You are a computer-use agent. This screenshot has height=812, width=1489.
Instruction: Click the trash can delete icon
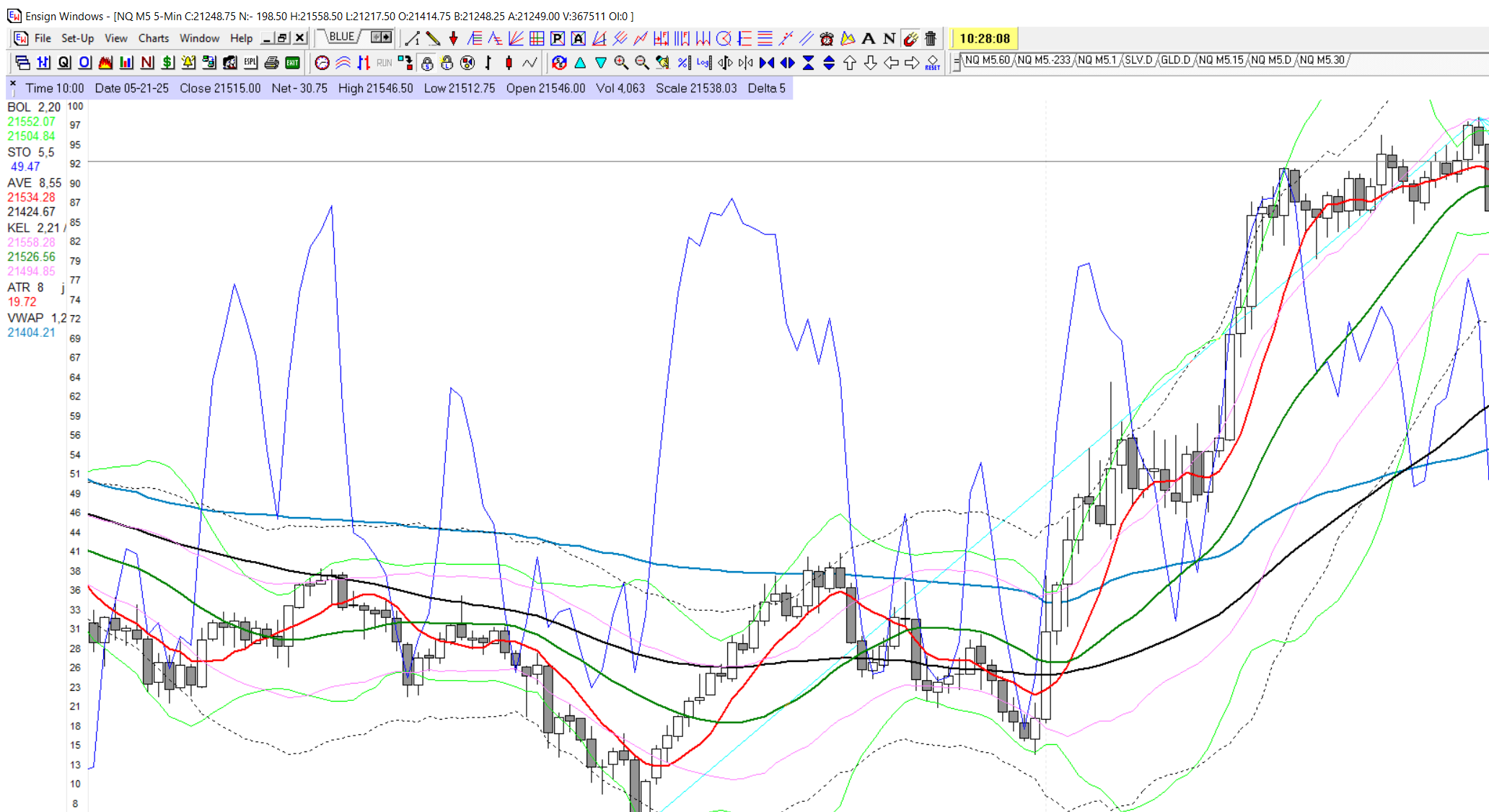[x=931, y=39]
